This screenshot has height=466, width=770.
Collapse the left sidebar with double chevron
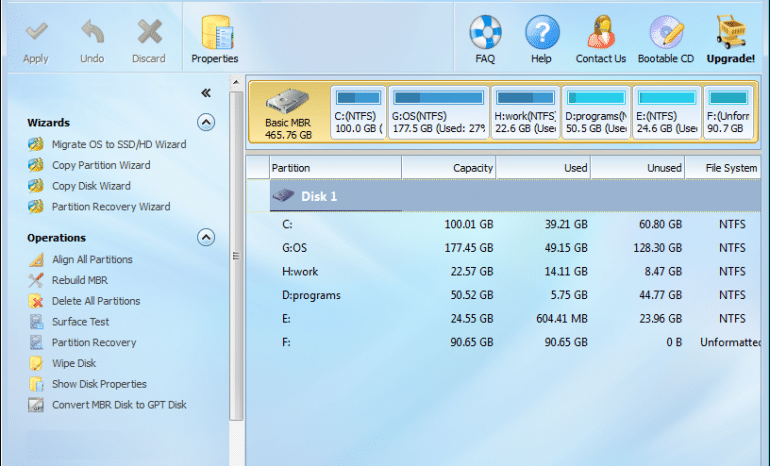point(206,93)
